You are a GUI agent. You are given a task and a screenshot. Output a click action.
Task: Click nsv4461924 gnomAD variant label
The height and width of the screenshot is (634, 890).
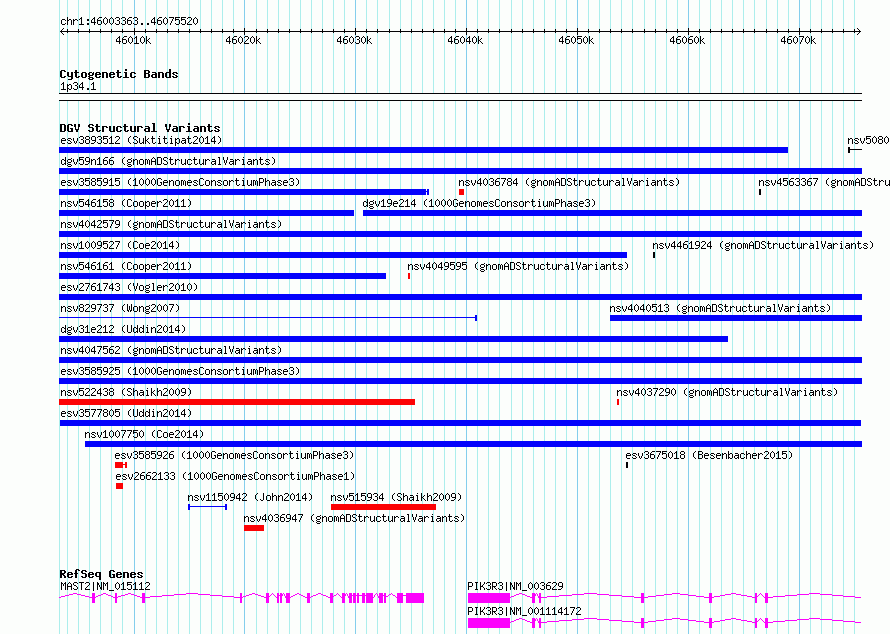763,245
